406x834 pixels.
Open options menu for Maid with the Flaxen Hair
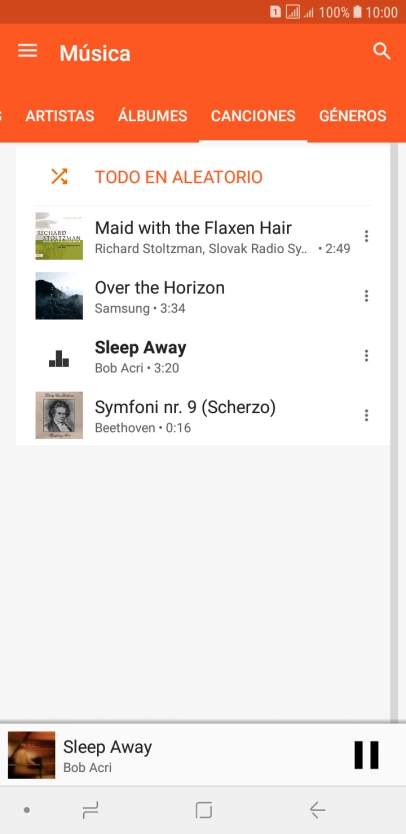click(366, 236)
